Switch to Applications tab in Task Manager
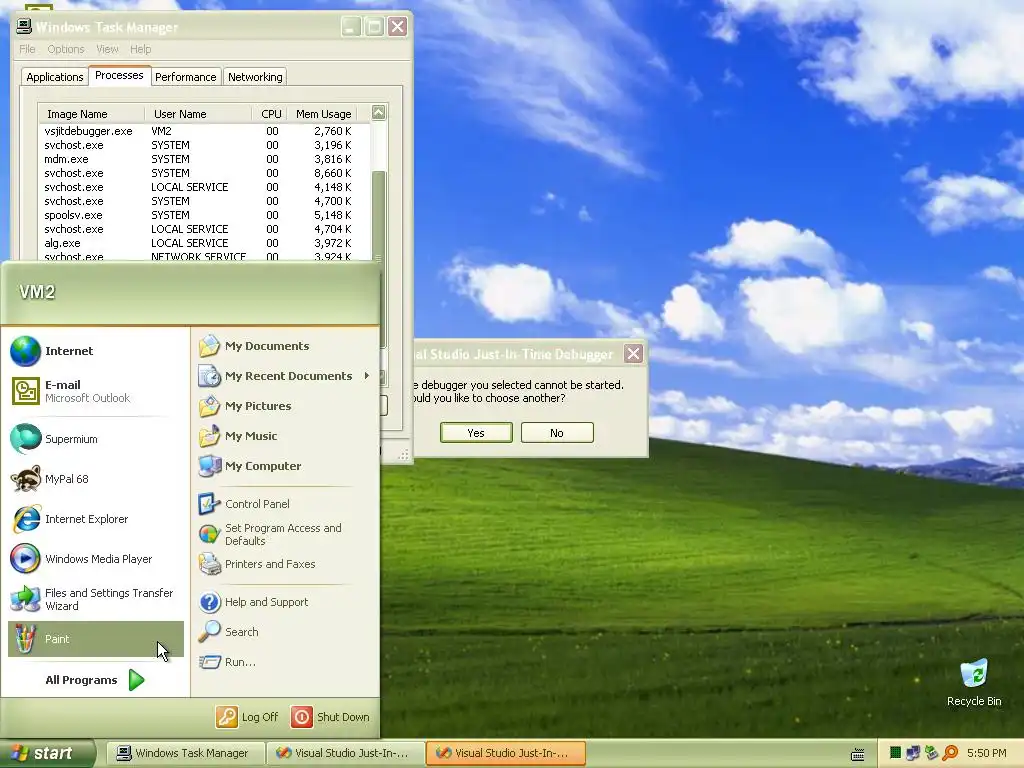Screen dimensions: 1024x768 (55, 77)
